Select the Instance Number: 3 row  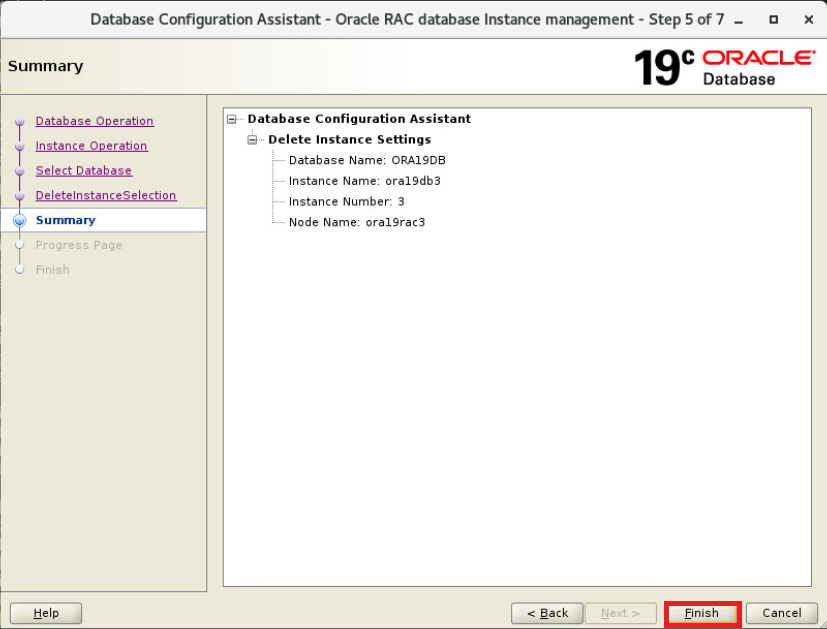[347, 201]
